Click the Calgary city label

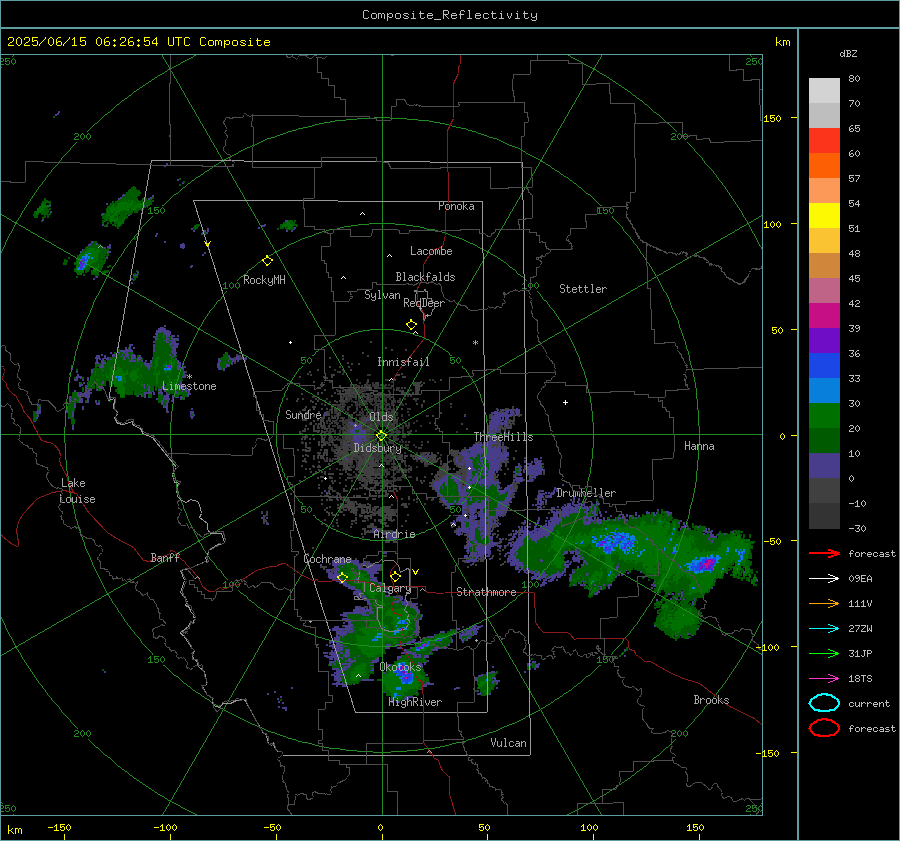pos(390,588)
